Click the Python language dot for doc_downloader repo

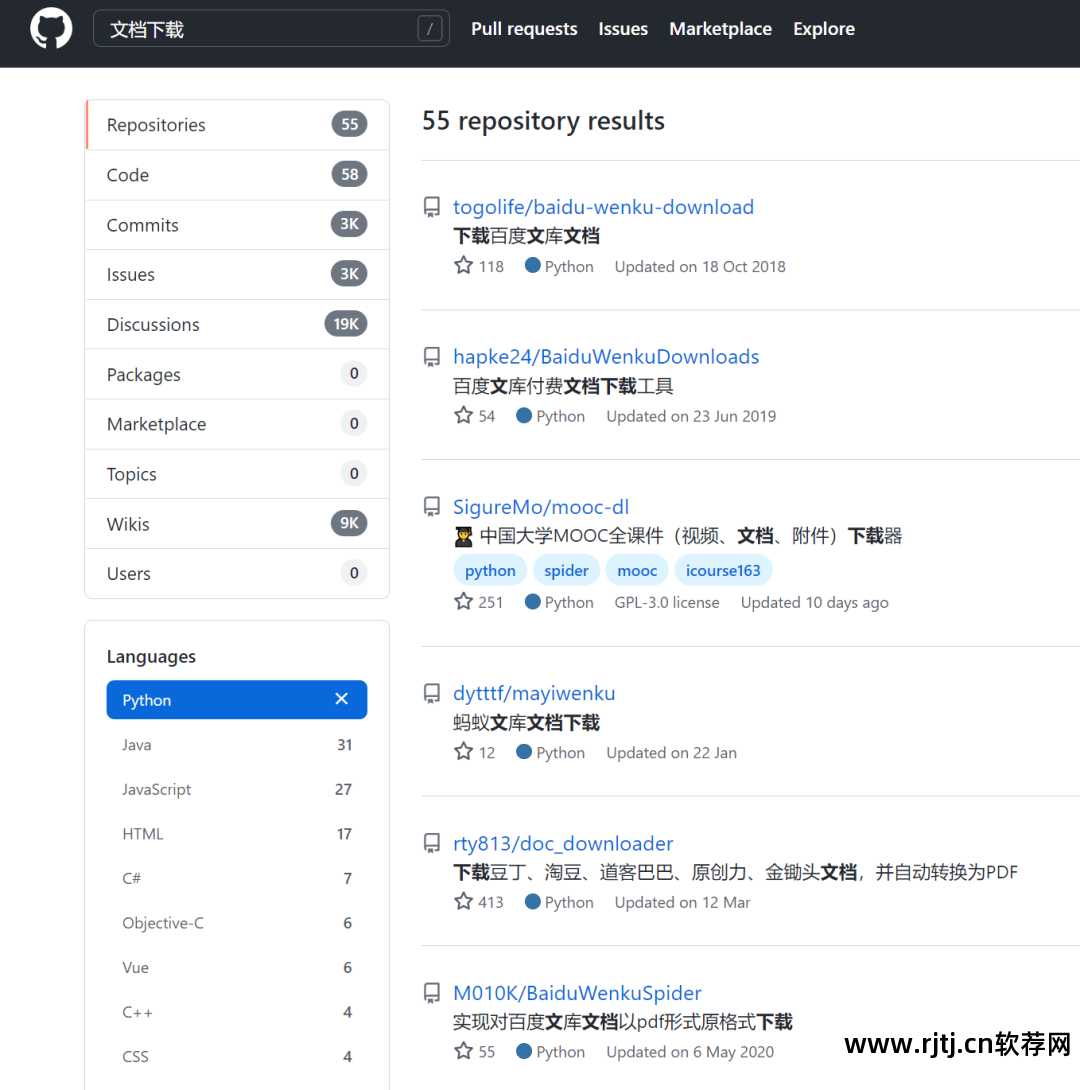pos(532,902)
